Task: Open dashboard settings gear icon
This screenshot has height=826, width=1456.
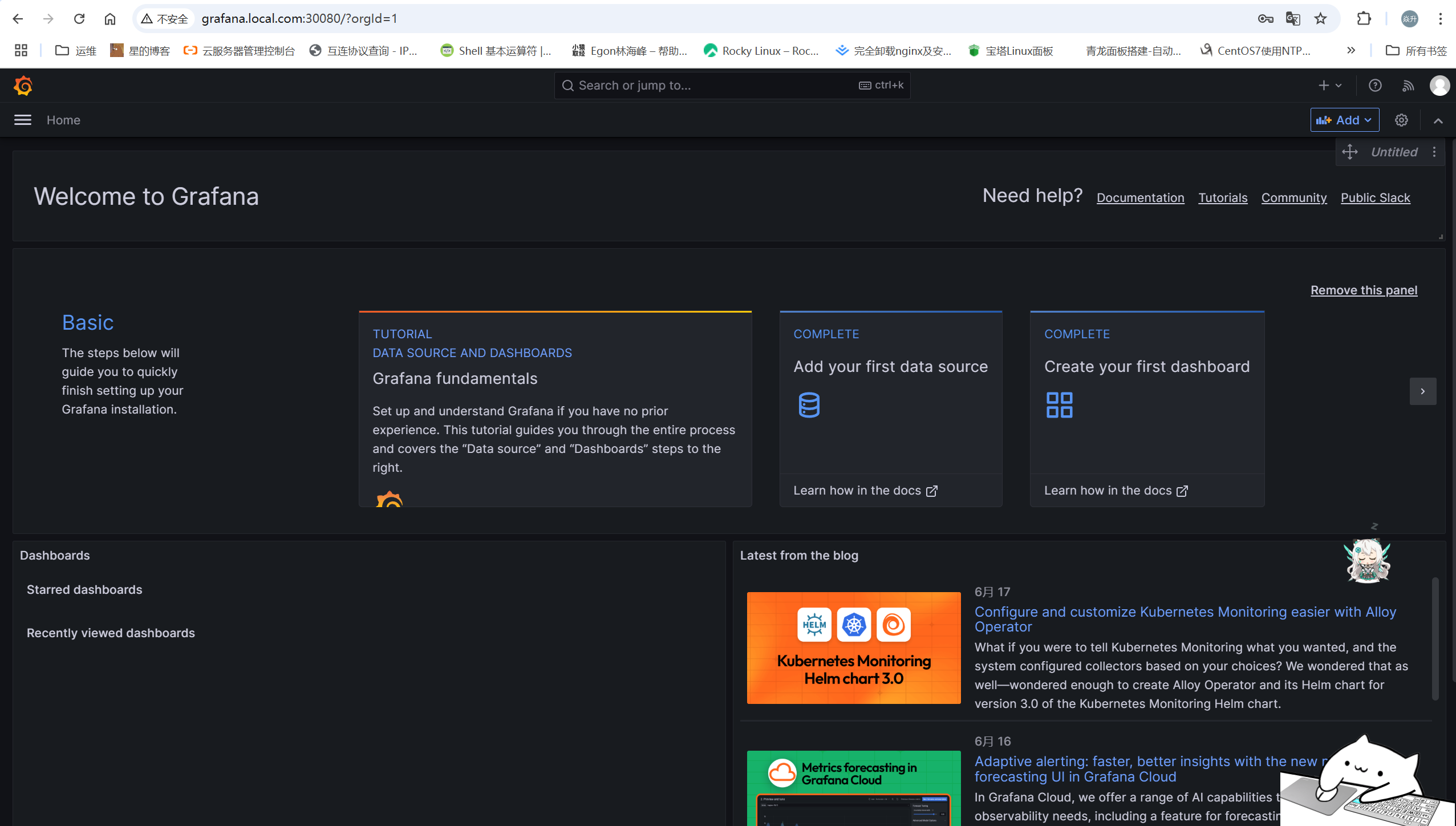Action: point(1401,120)
